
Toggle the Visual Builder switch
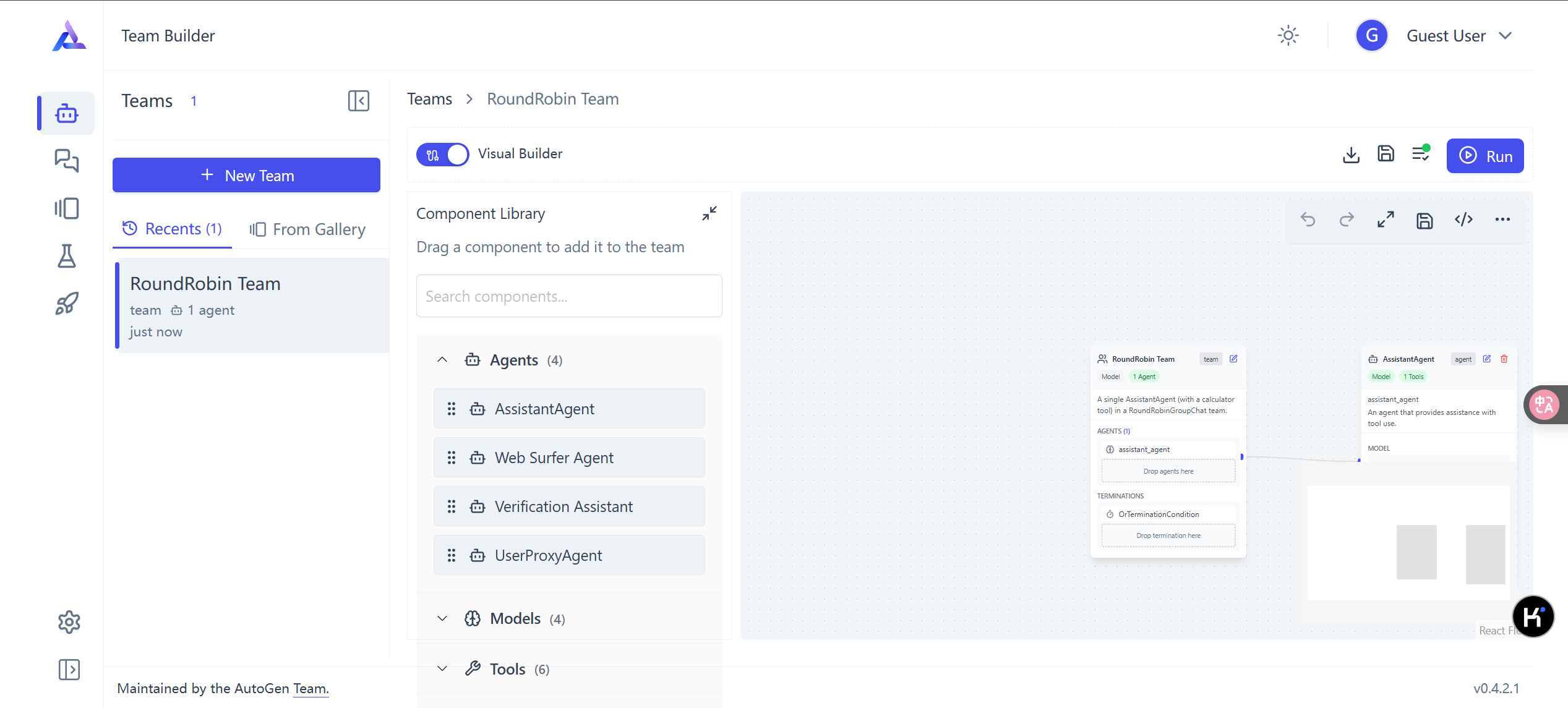click(442, 155)
